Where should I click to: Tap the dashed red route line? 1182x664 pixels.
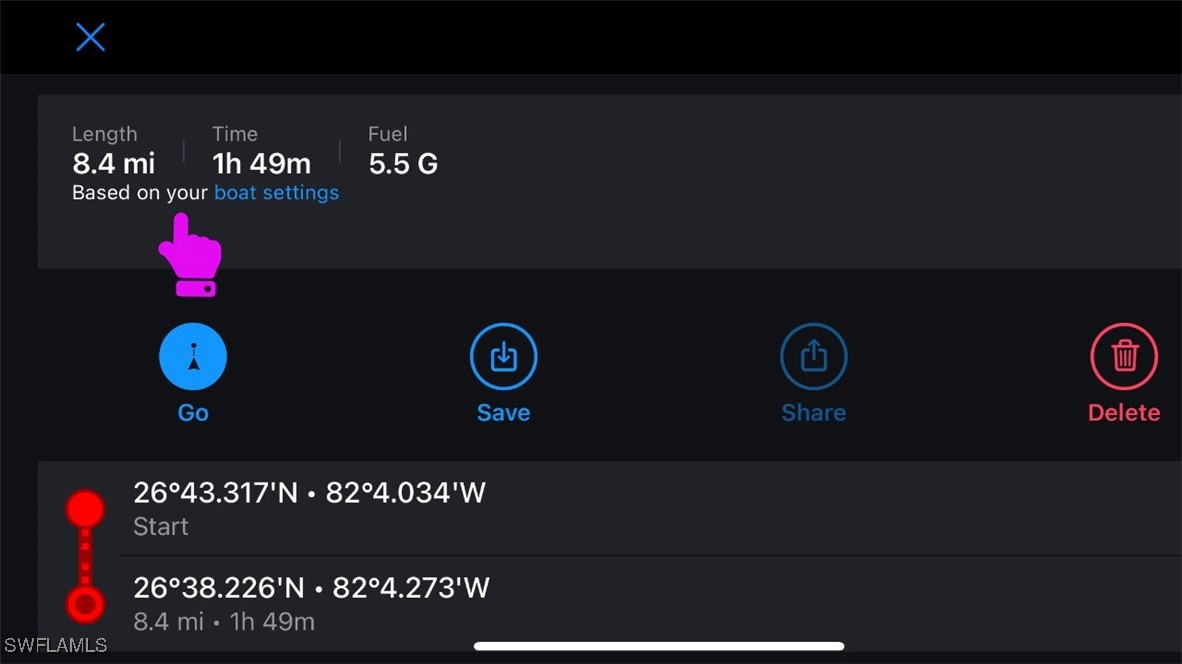click(x=85, y=557)
